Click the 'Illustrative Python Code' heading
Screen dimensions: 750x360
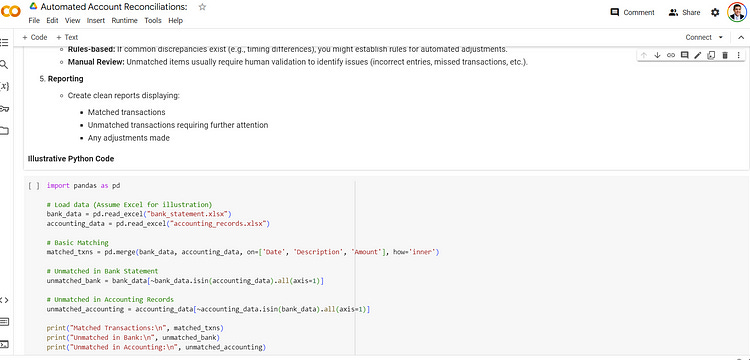coord(71,159)
